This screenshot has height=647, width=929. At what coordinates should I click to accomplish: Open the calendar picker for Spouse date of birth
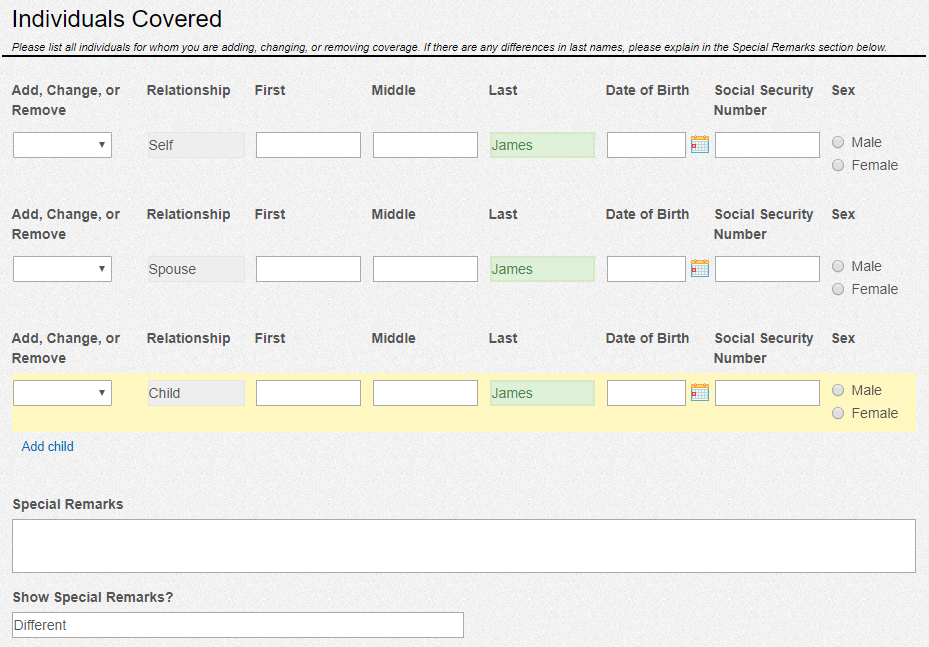pyautogui.click(x=700, y=268)
